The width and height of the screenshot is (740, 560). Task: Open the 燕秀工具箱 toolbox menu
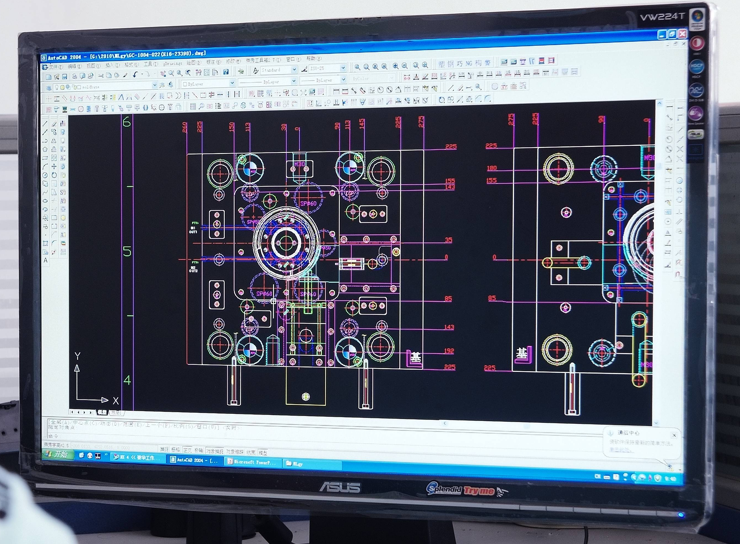tap(263, 60)
